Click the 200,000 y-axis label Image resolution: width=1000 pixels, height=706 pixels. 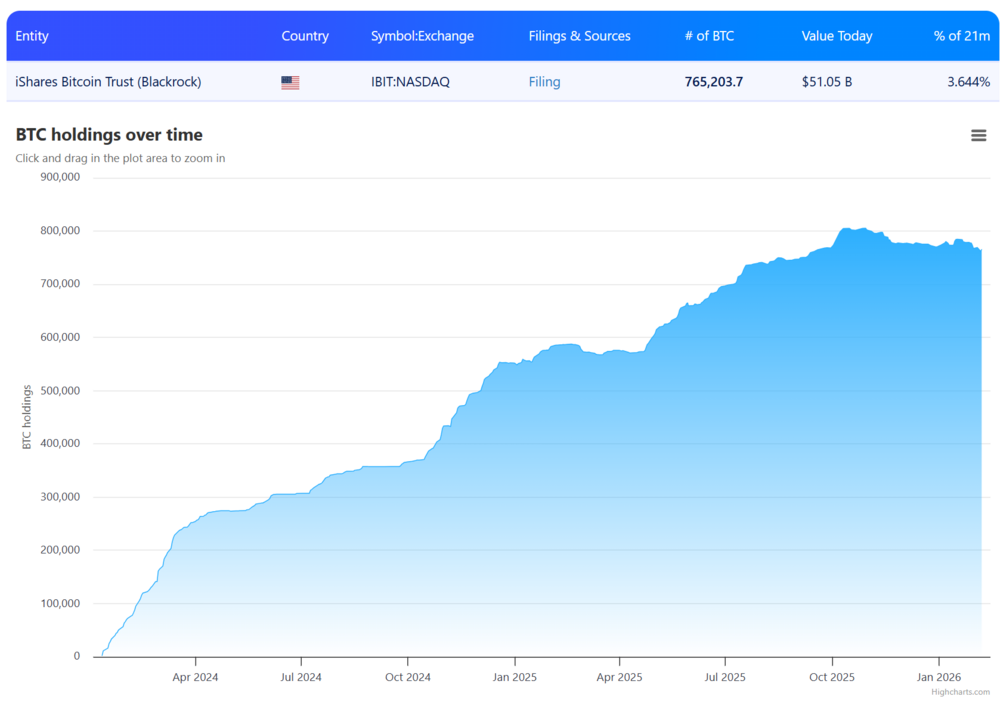[x=60, y=550]
